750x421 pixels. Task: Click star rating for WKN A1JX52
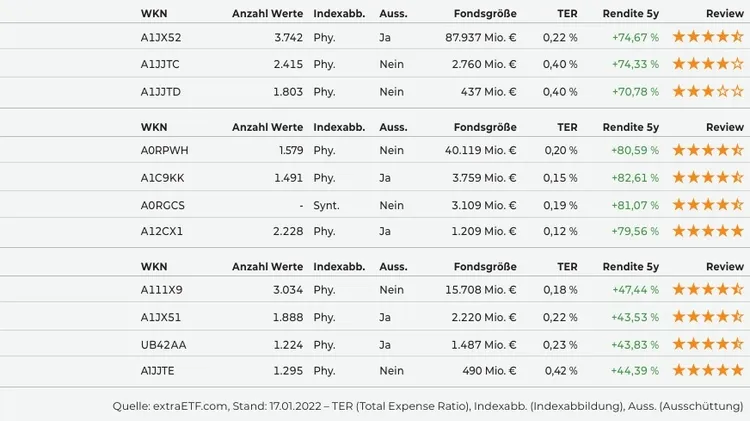708,36
